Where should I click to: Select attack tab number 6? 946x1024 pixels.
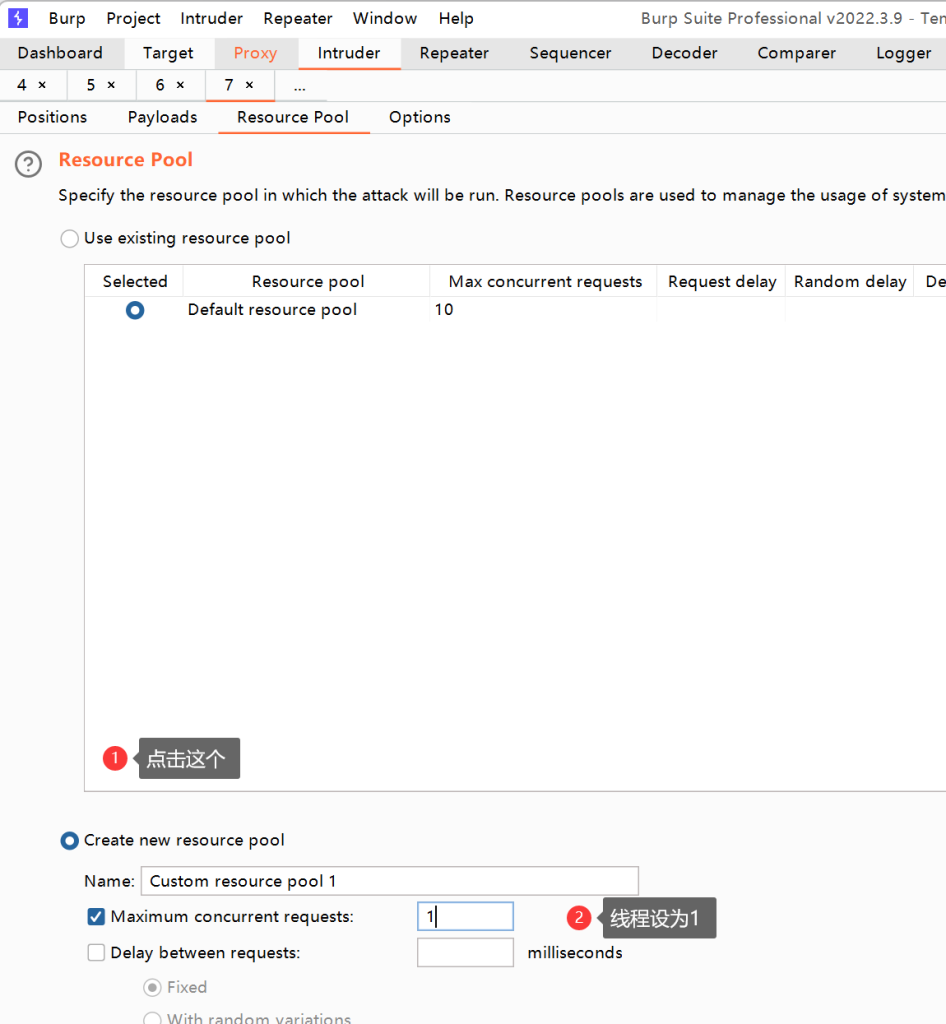160,85
